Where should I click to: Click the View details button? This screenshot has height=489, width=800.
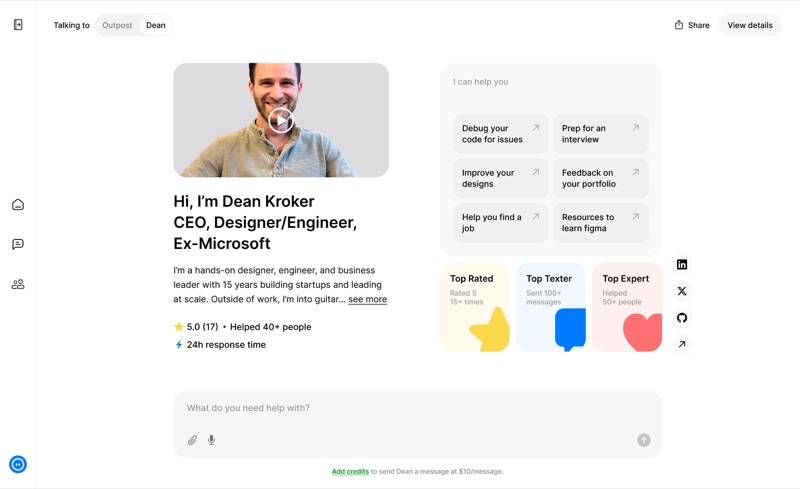749,25
